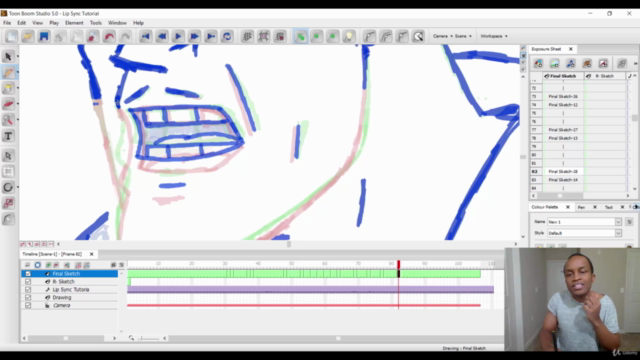Select the Final Sketch-26 exposure cell
Viewport: 640px width, 360px height.
coord(563,97)
